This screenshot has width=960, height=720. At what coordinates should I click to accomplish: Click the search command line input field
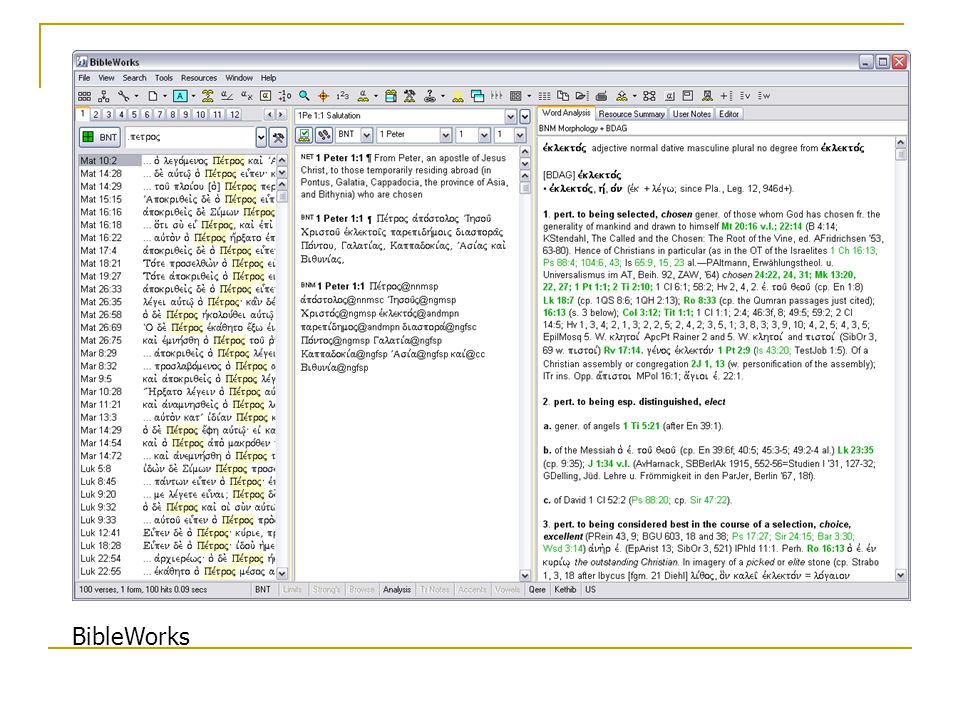pos(190,137)
